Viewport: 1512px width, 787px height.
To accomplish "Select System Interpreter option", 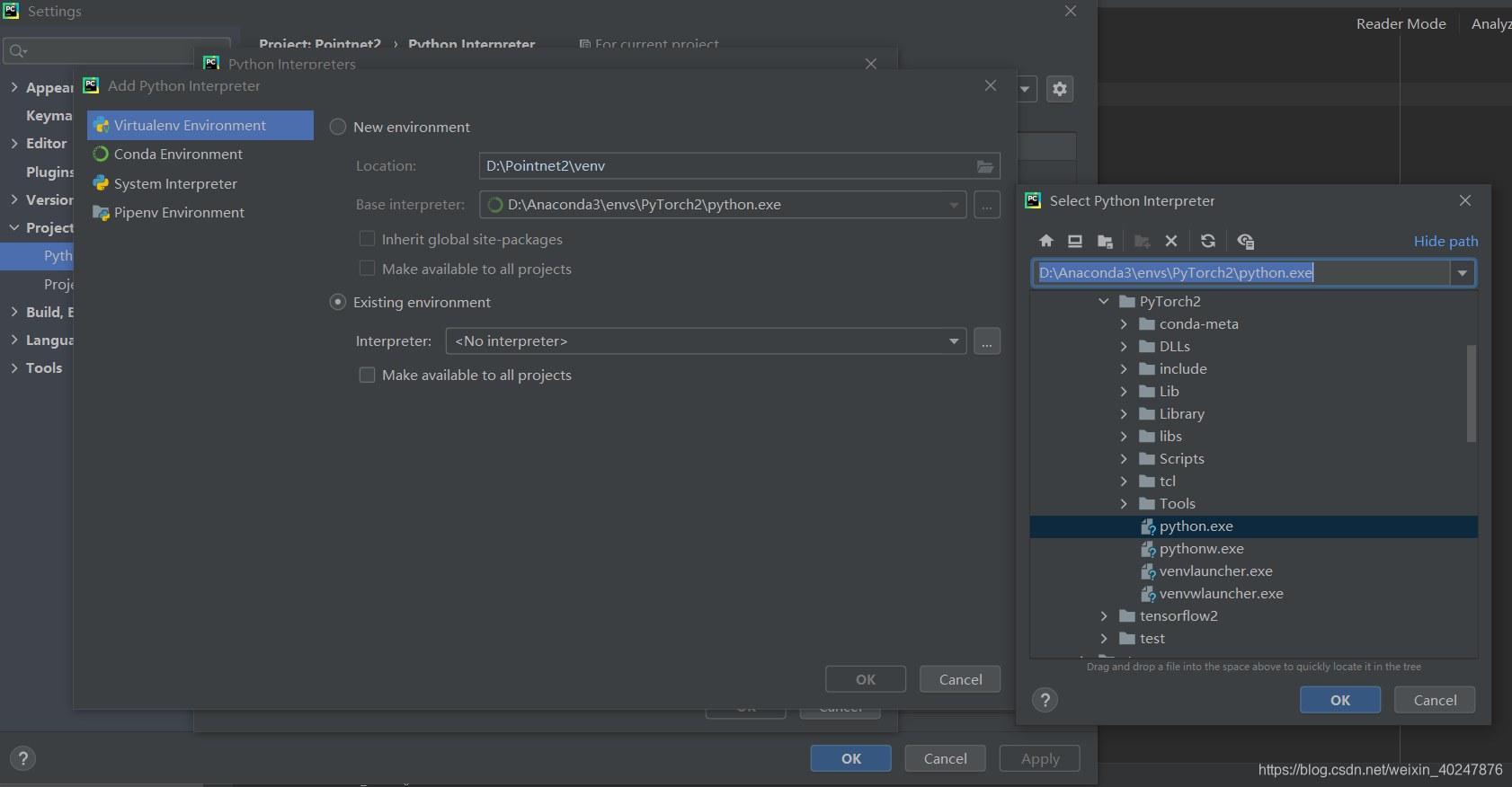I will [x=200, y=183].
